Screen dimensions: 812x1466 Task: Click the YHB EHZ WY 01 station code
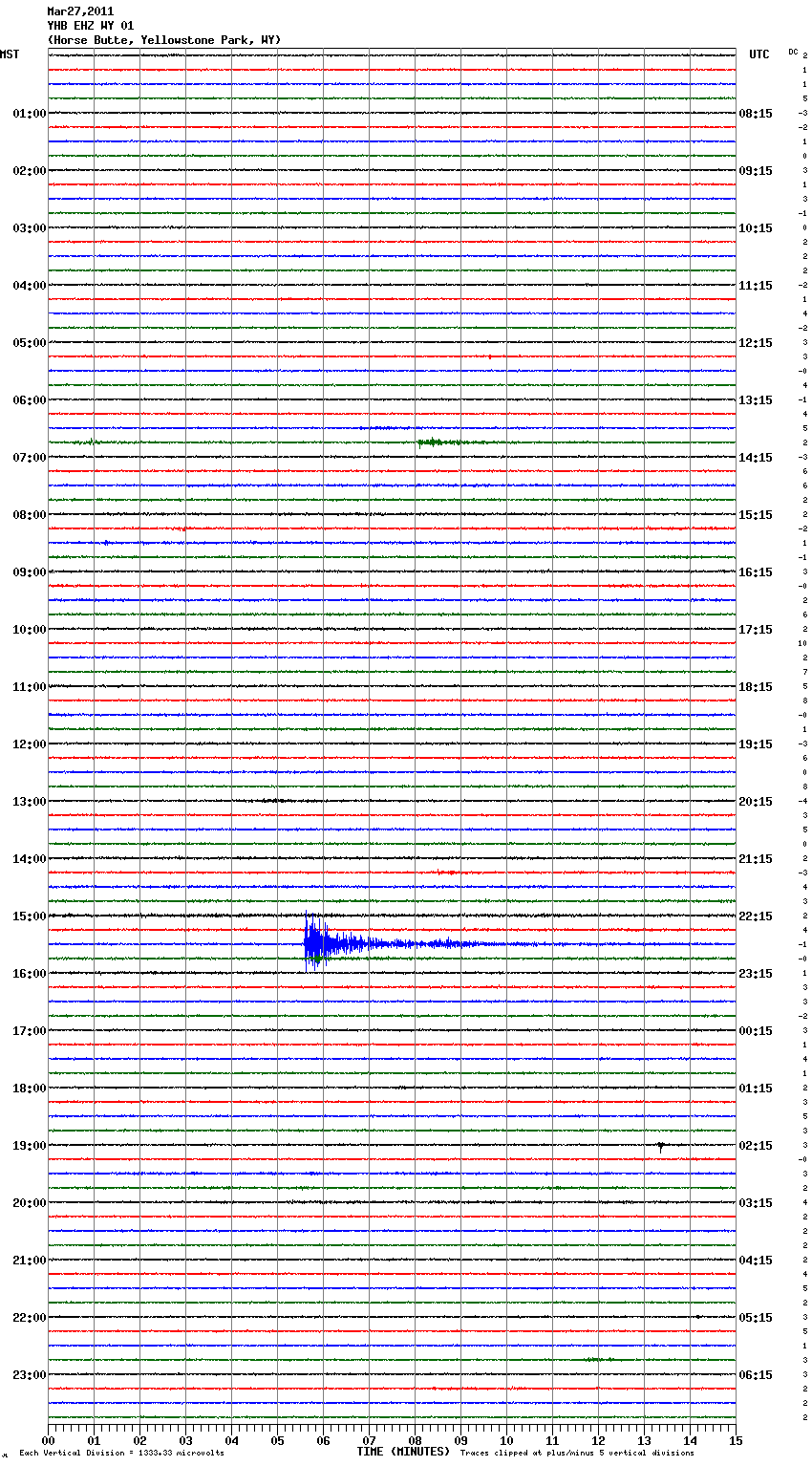pos(91,26)
